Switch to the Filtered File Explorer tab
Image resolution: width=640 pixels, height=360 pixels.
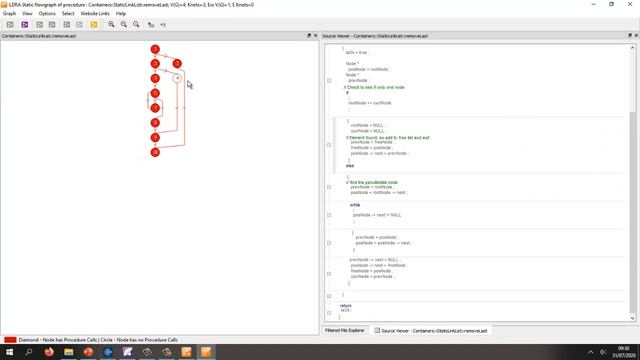[x=344, y=330]
